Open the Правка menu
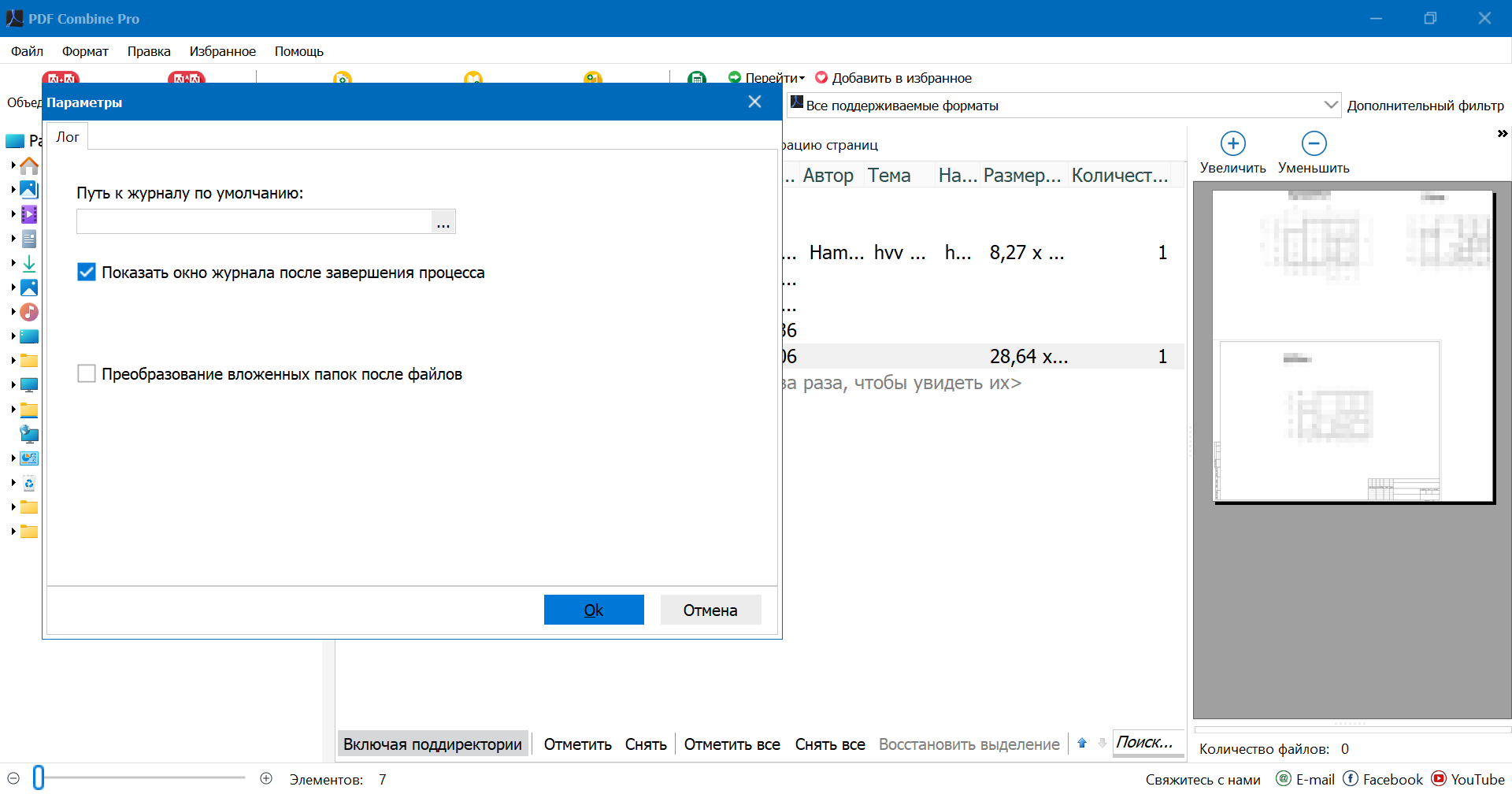1512x794 pixels. pos(149,51)
